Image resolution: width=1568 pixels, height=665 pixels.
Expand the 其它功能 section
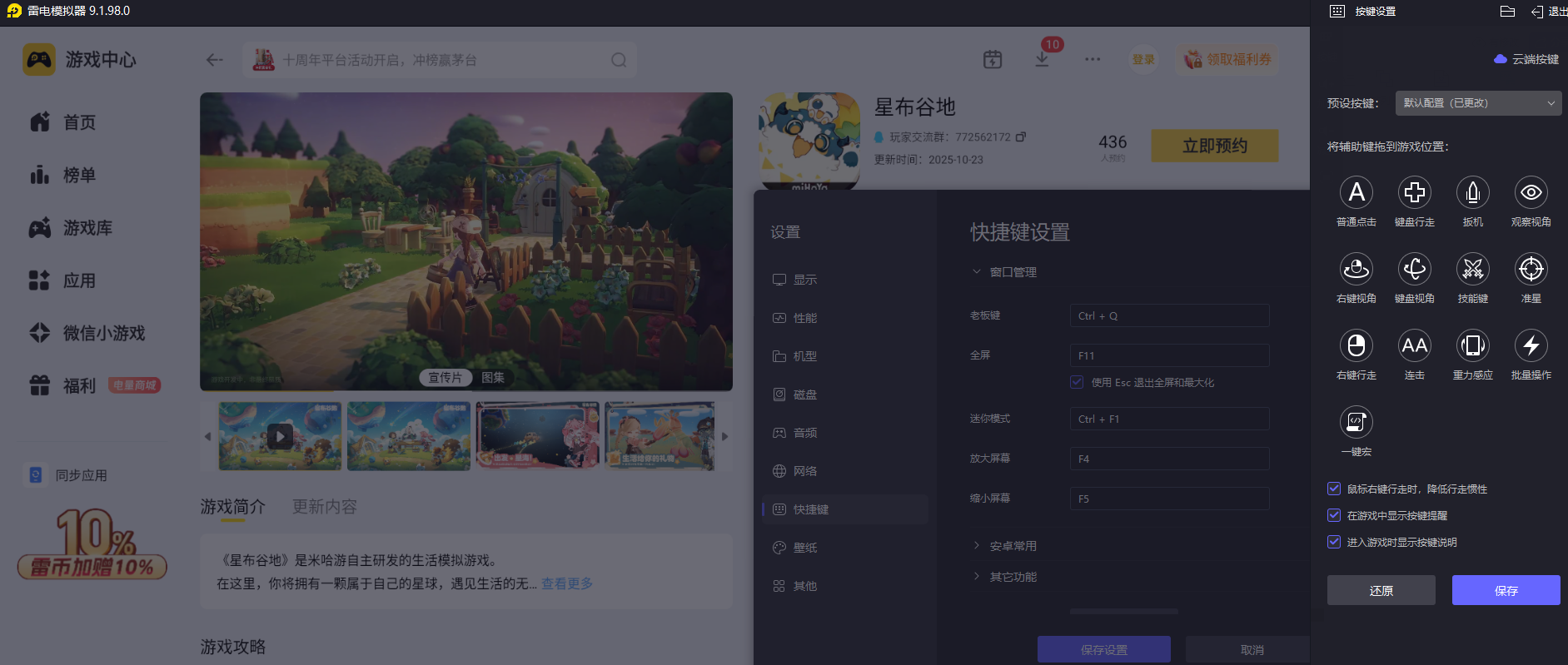[x=977, y=576]
